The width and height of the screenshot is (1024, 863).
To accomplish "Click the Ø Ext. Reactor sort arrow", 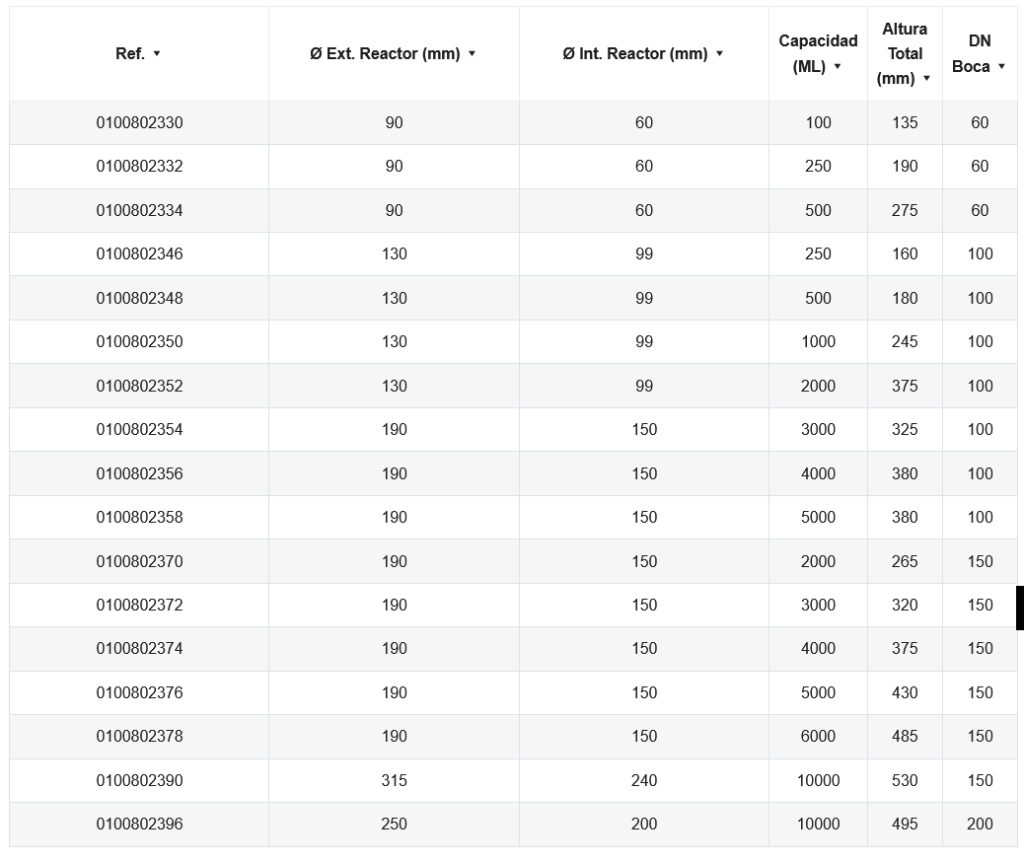I will click(472, 54).
